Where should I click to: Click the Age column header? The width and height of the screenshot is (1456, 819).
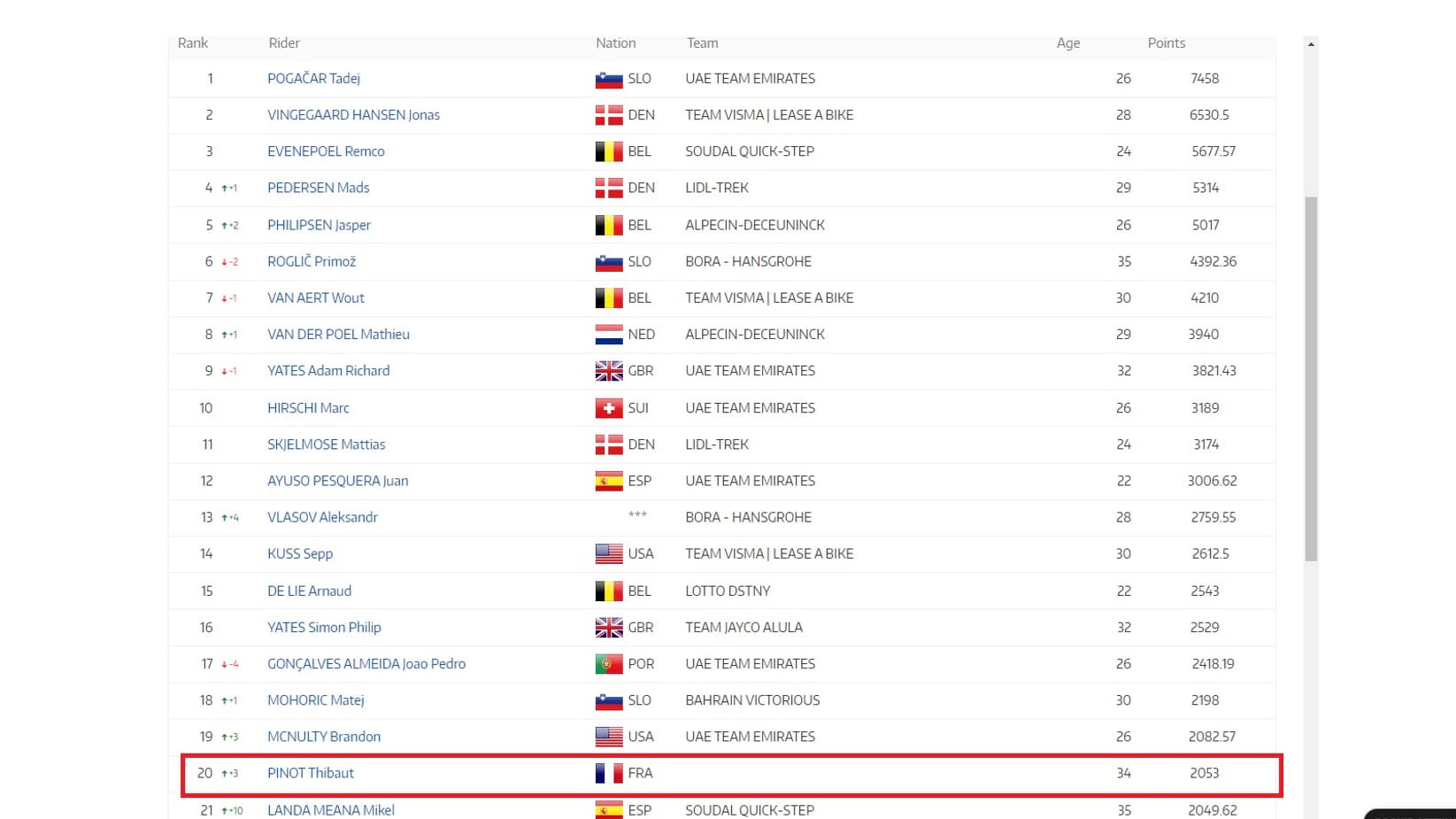pos(1068,42)
